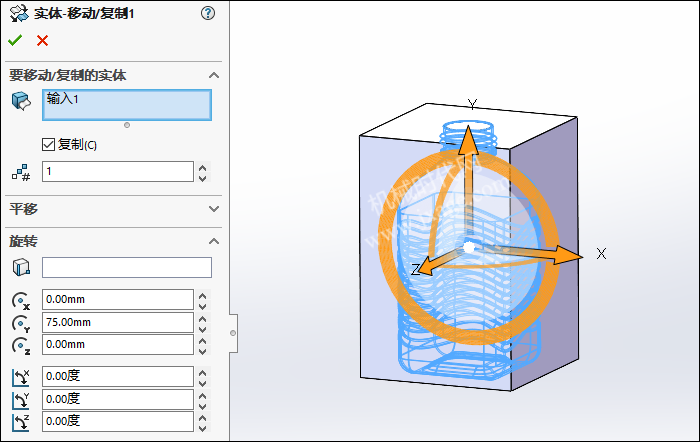
Task: Expand the 平移 translate section
Action: coord(214,209)
